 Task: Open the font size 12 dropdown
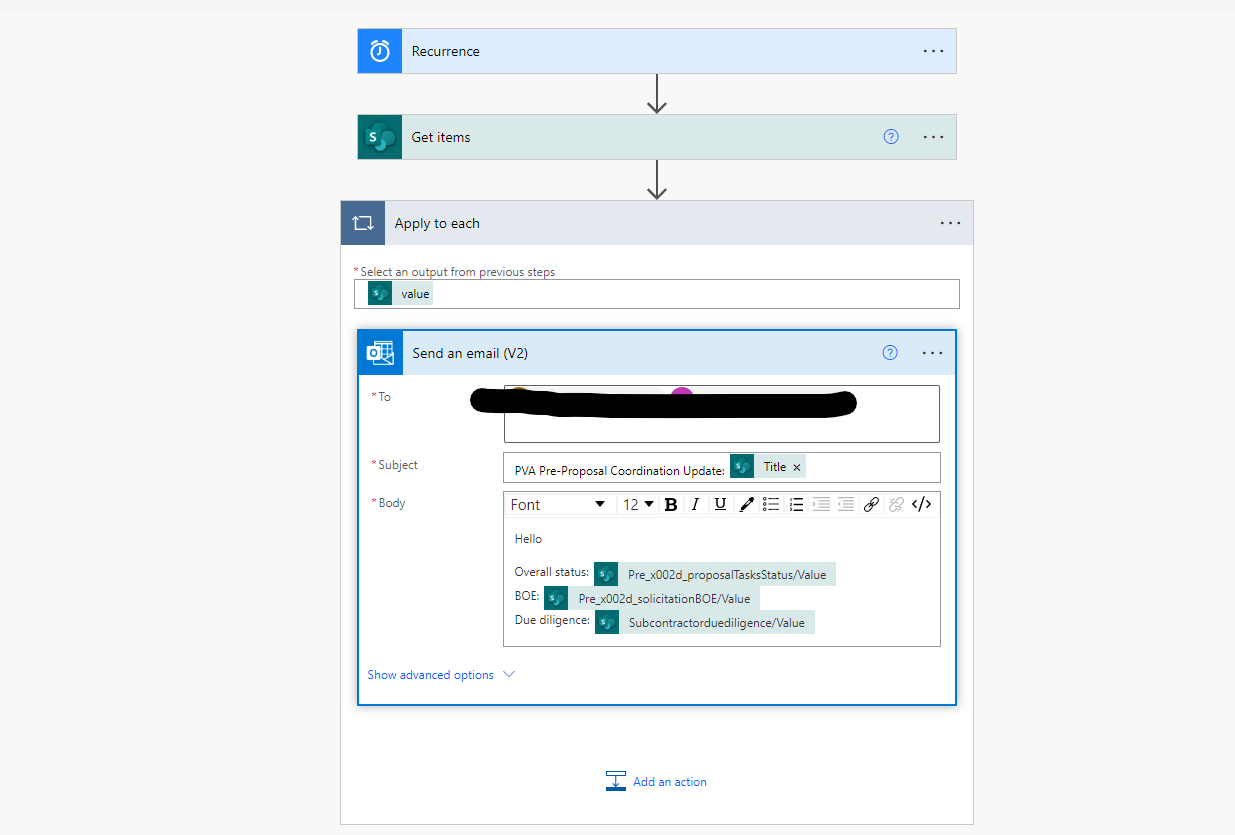[637, 504]
